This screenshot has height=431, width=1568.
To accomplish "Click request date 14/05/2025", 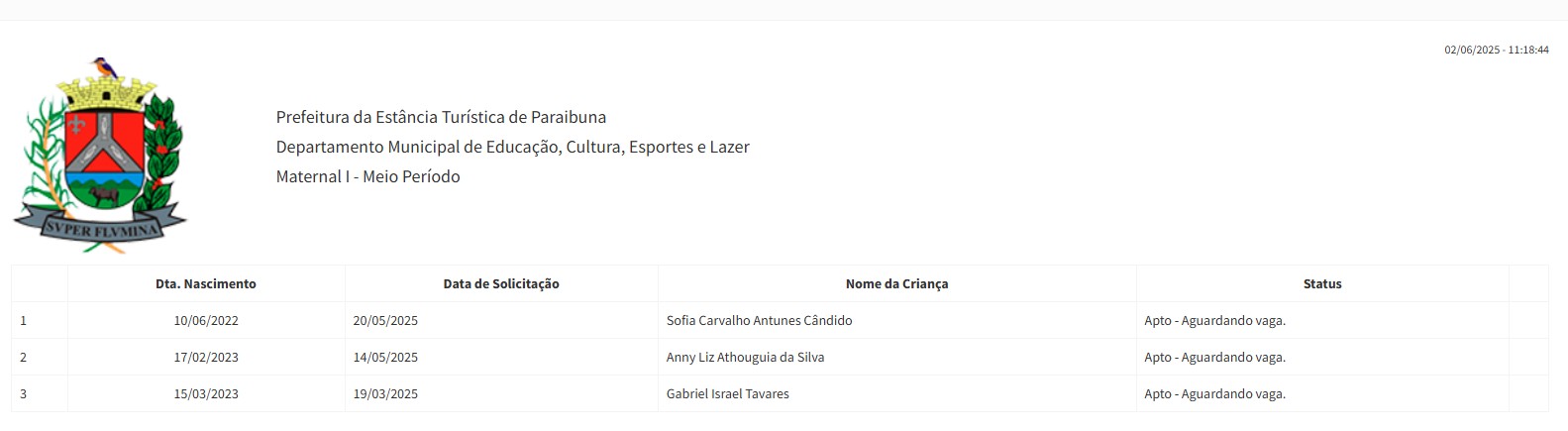I will click(x=385, y=357).
